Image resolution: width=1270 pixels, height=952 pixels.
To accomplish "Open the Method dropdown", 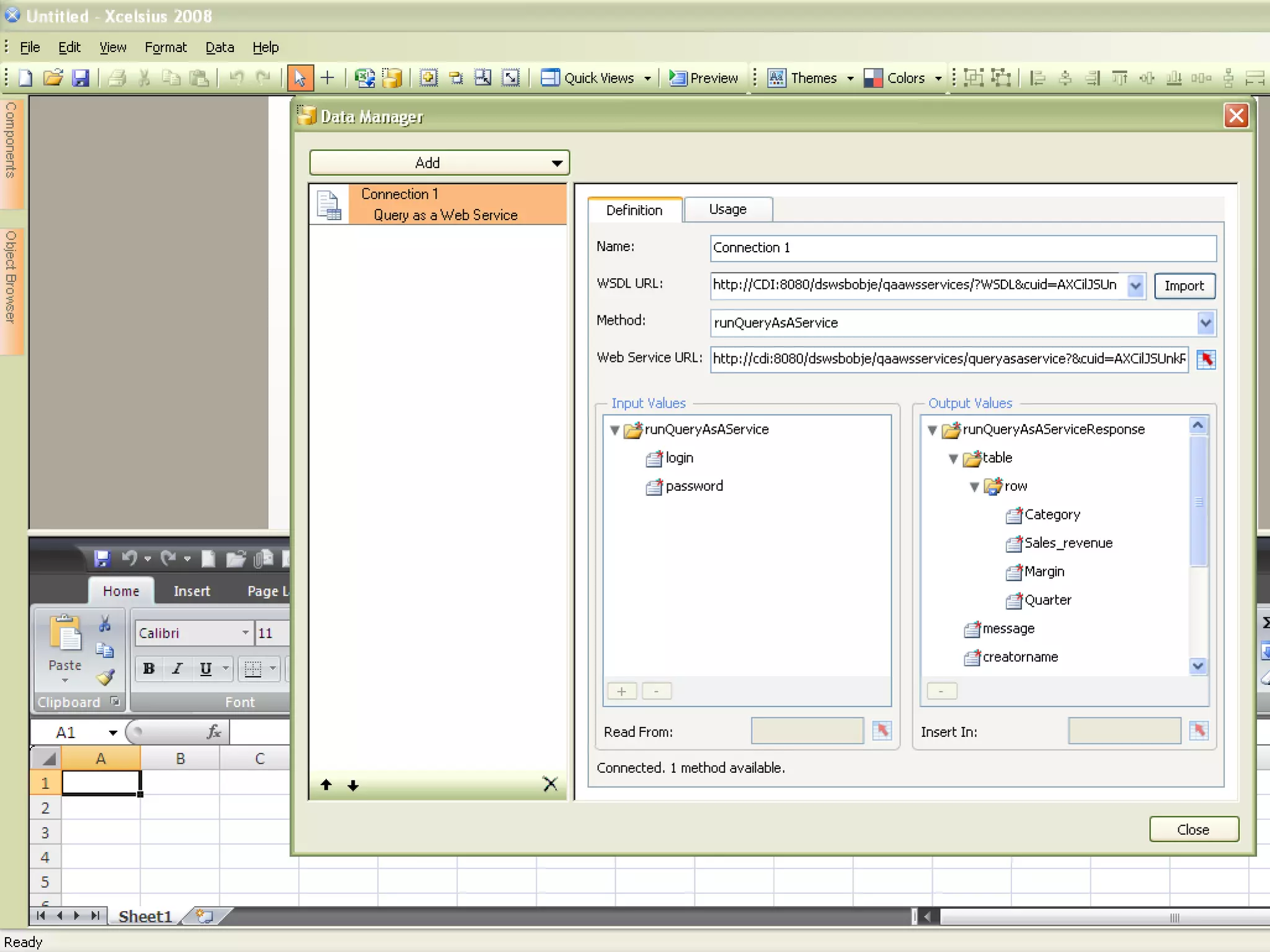I will [1205, 323].
